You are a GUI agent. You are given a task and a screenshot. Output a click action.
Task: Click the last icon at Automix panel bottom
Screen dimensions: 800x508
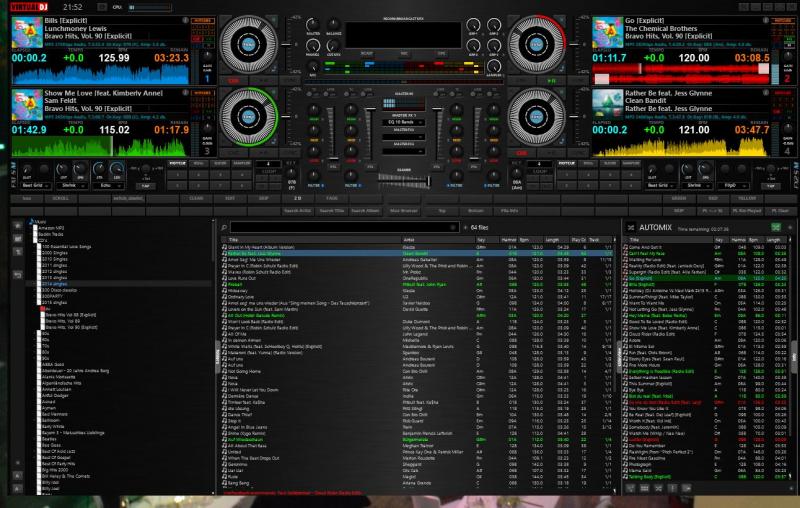point(686,488)
